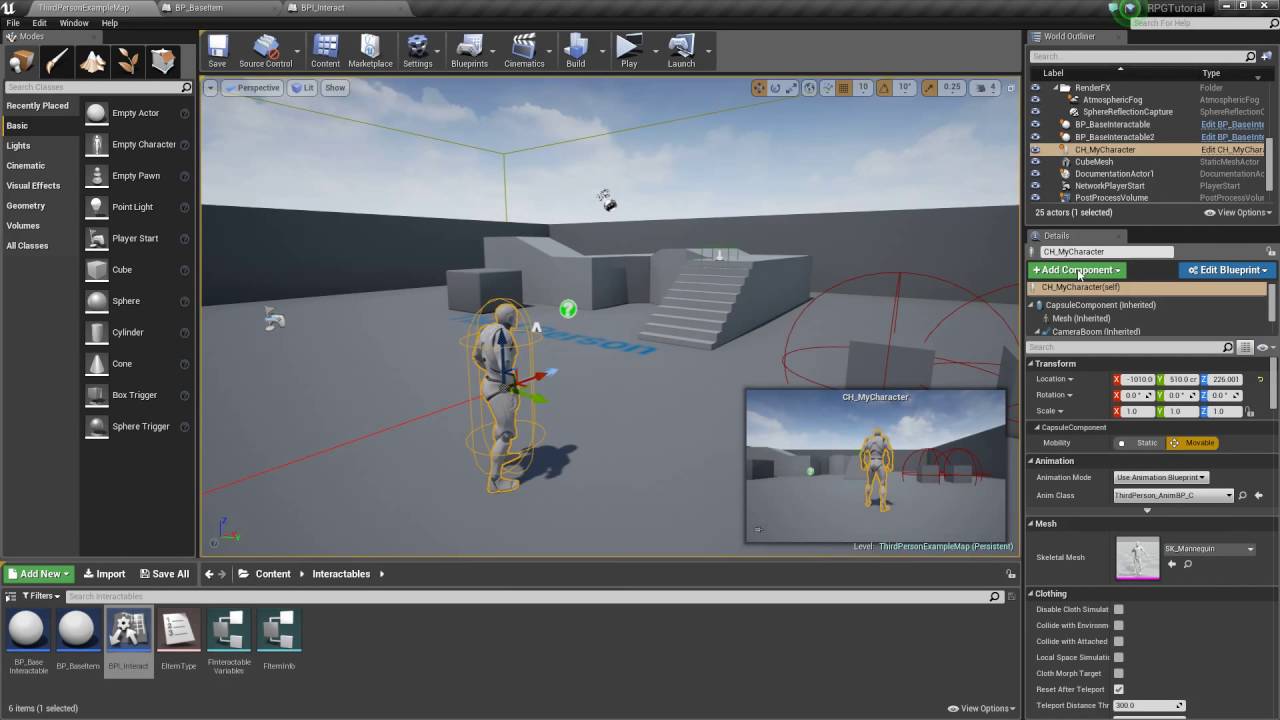Check Disable Cloth Simulation checkbox

pos(1118,609)
